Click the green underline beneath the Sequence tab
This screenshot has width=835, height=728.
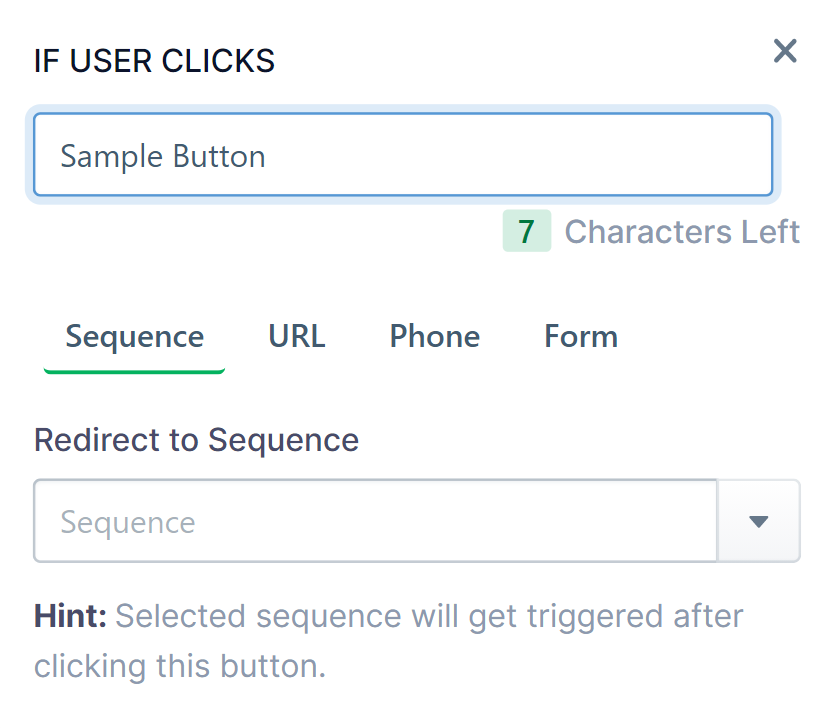click(134, 372)
